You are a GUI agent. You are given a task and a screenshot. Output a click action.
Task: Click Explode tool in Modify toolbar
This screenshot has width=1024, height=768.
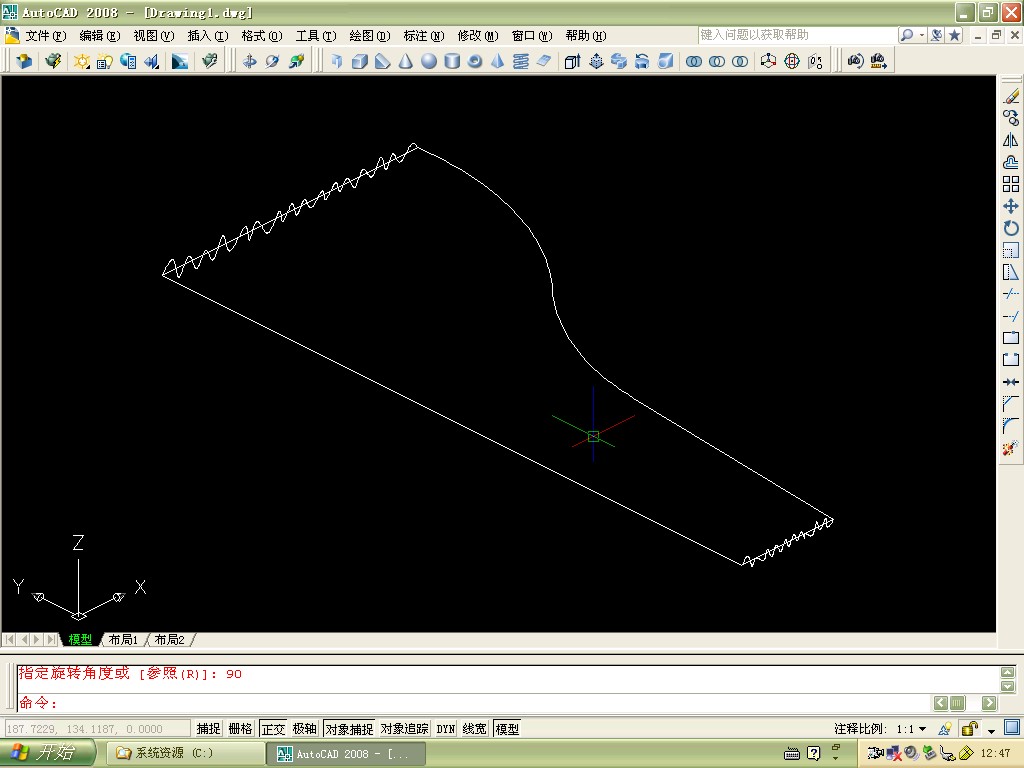(x=1011, y=448)
